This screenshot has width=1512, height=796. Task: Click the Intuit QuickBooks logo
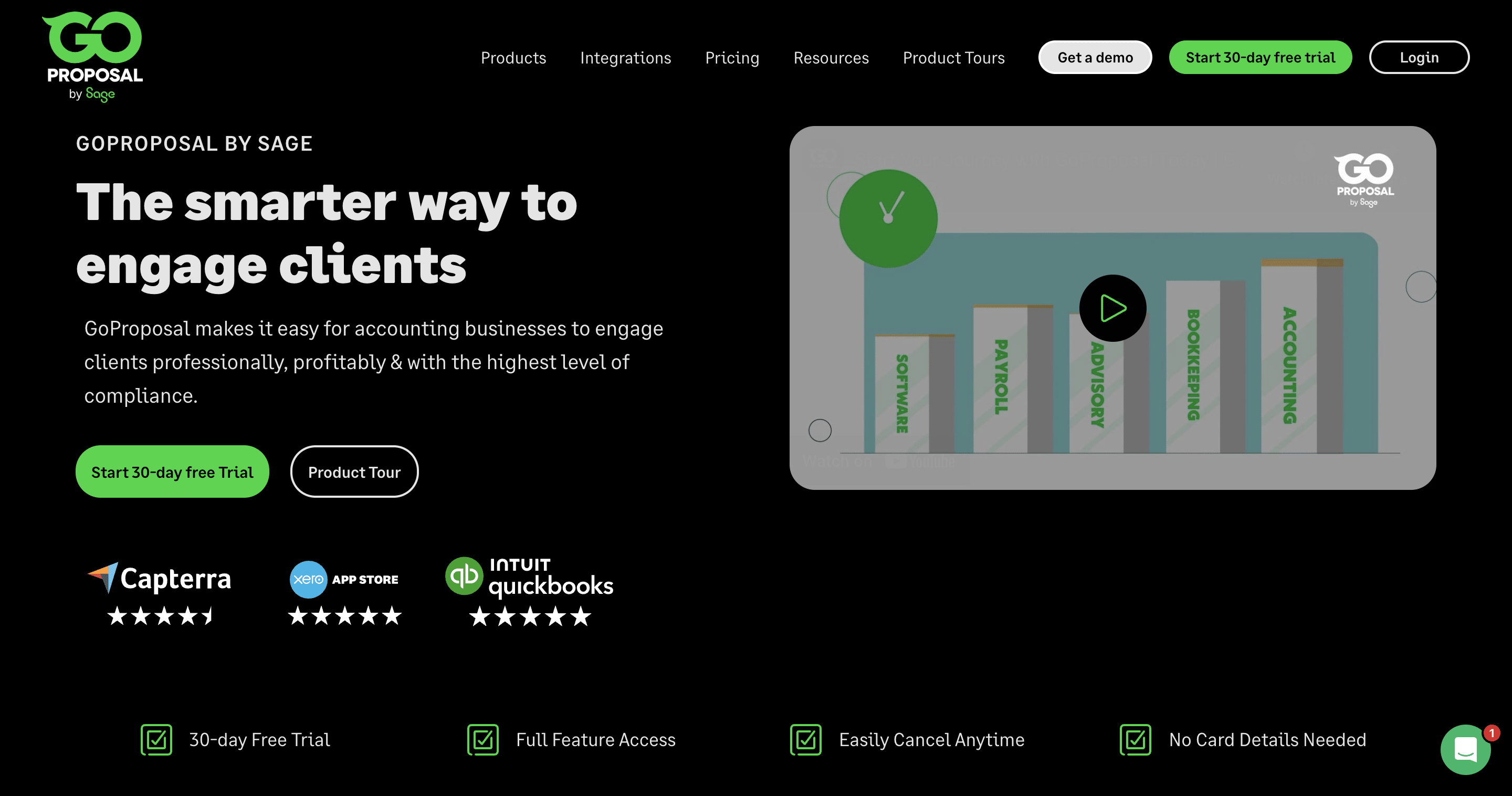529,577
